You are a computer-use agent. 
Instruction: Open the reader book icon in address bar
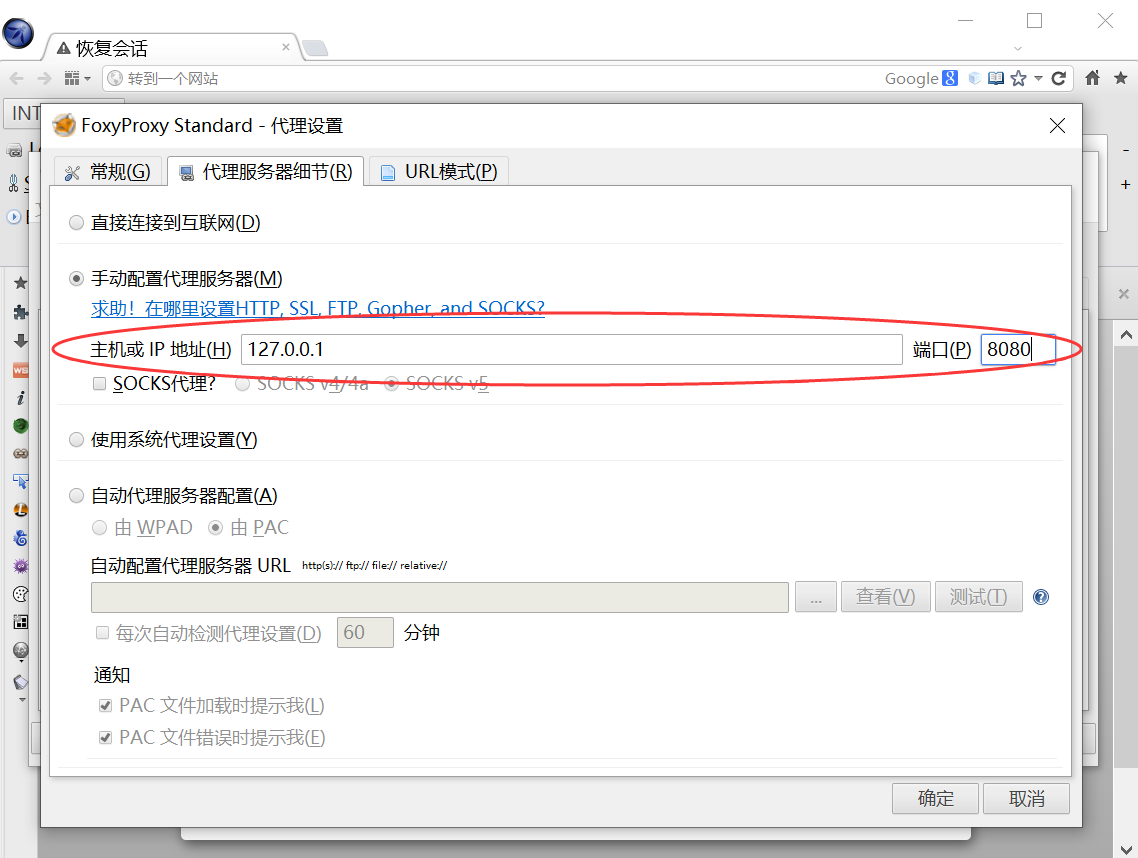996,78
